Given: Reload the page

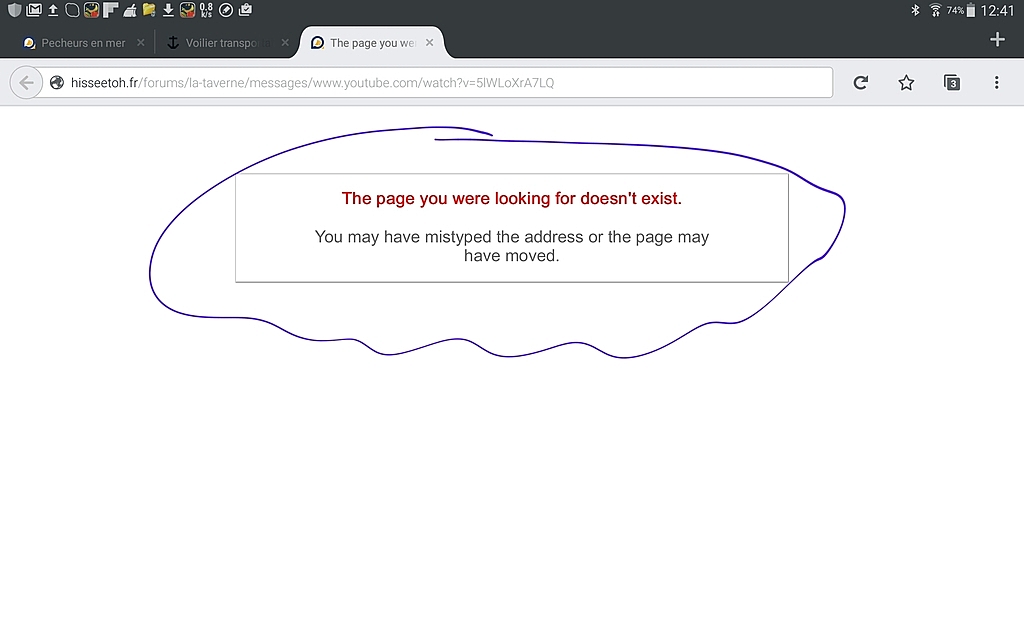Looking at the screenshot, I should point(861,83).
